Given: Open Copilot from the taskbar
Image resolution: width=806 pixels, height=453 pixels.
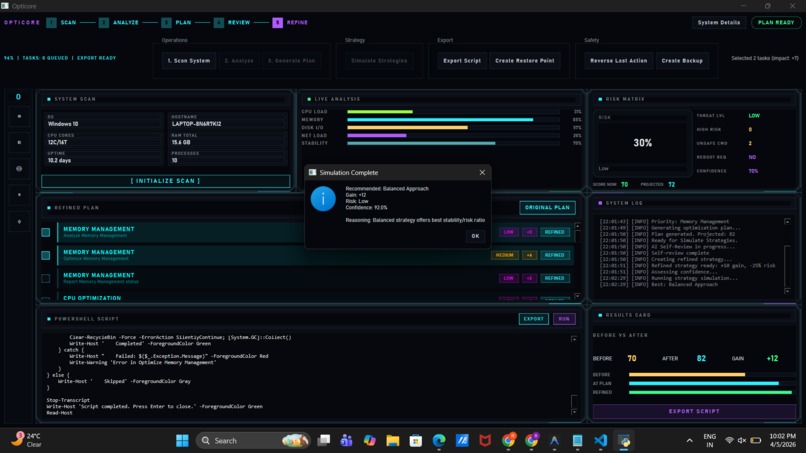Looking at the screenshot, I should pos(370,441).
